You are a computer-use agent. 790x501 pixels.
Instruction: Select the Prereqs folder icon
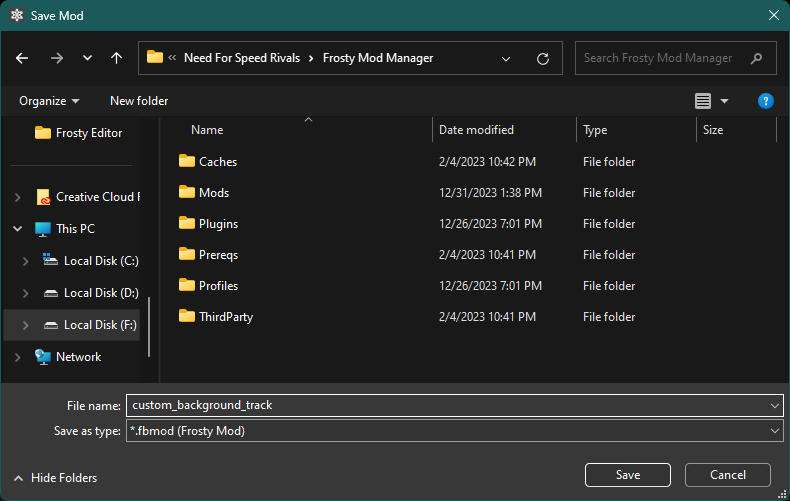[187, 254]
